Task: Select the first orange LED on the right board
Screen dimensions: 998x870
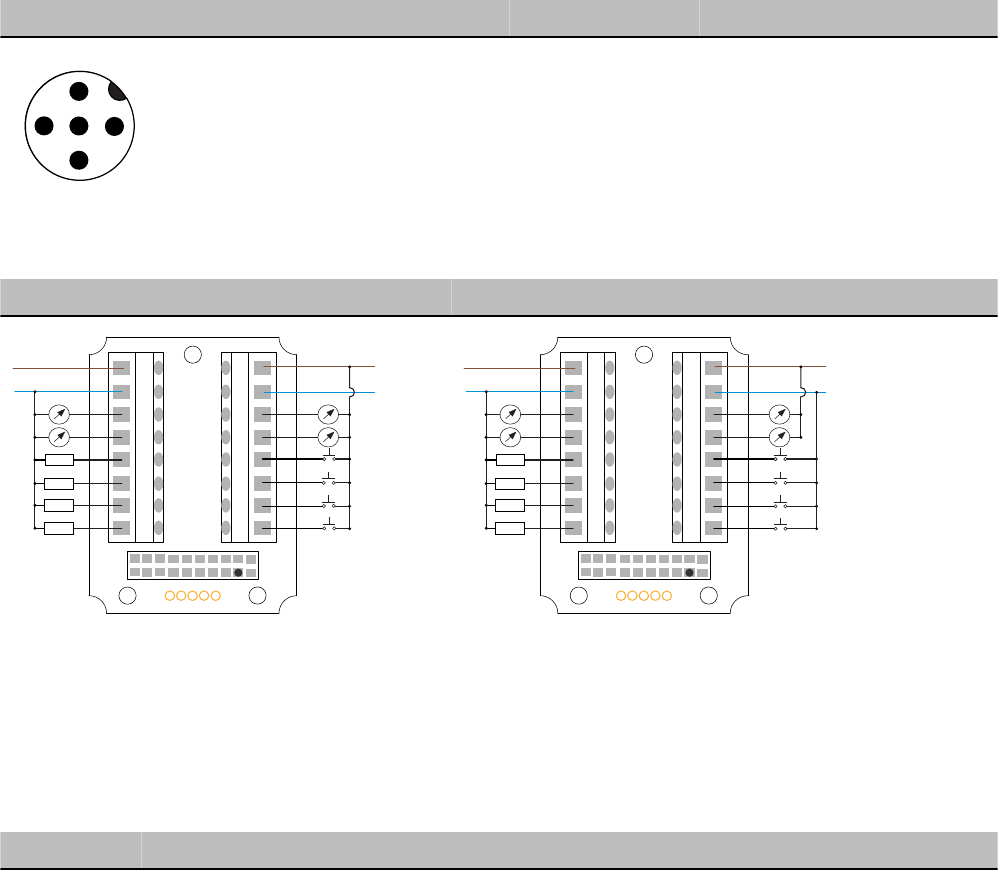Action: click(621, 596)
